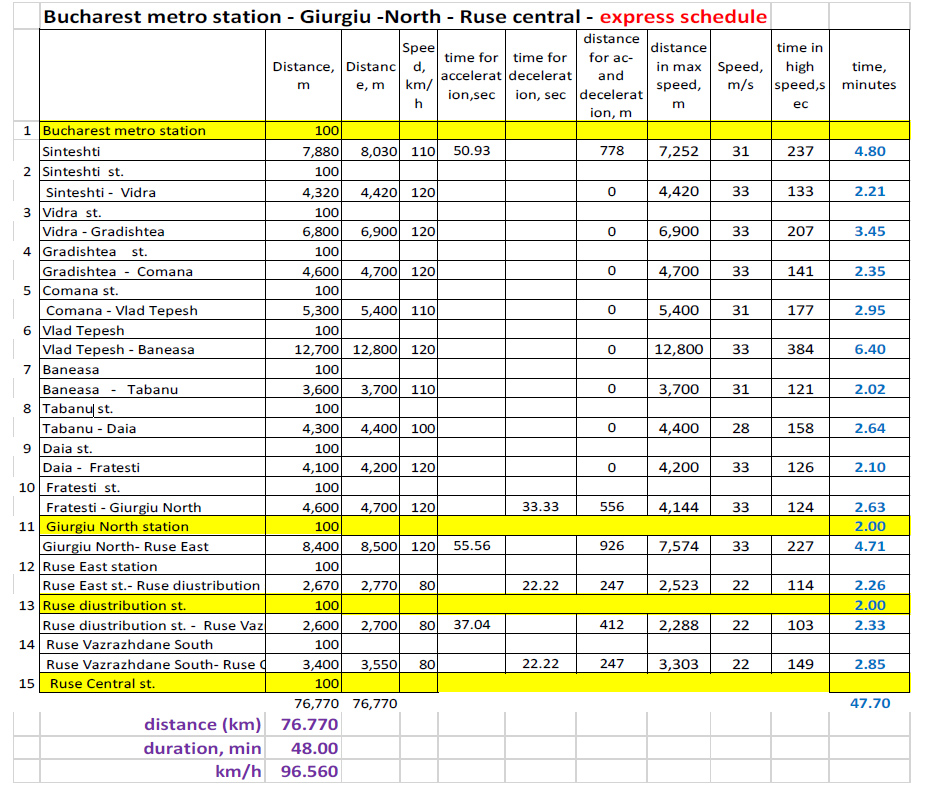Image resolution: width=926 pixels, height=794 pixels.
Task: Select the yellow 'Ruse Central st.' cell
Action: coord(103,684)
